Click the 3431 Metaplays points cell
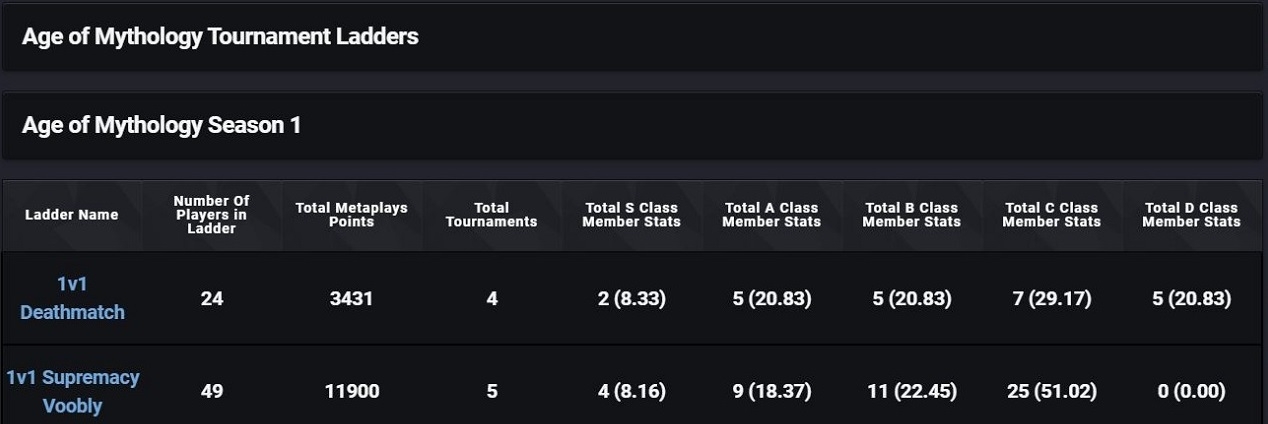Image resolution: width=1268 pixels, height=424 pixels. [x=351, y=299]
